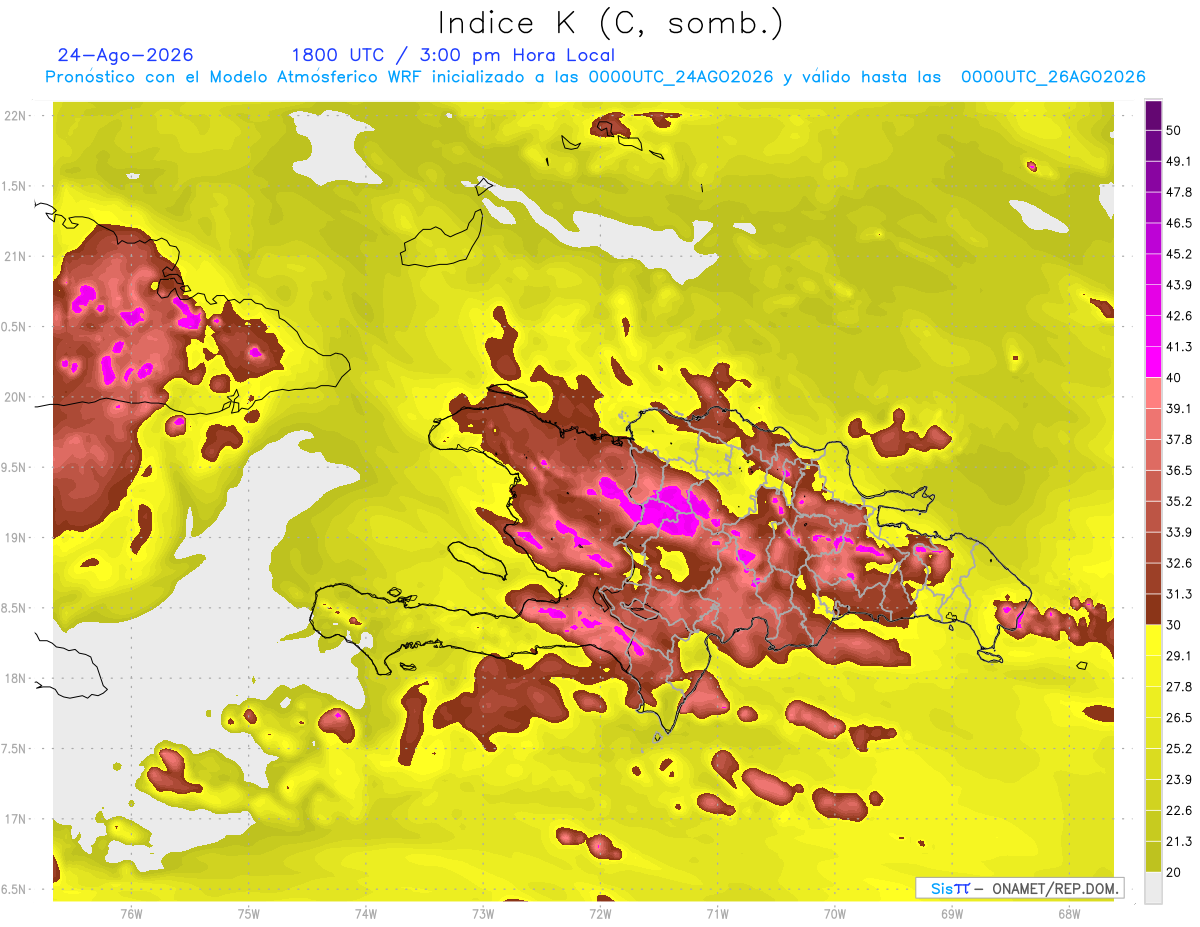Click the colorbar value 29.1
The image size is (1200, 927).
pyautogui.click(x=1179, y=656)
